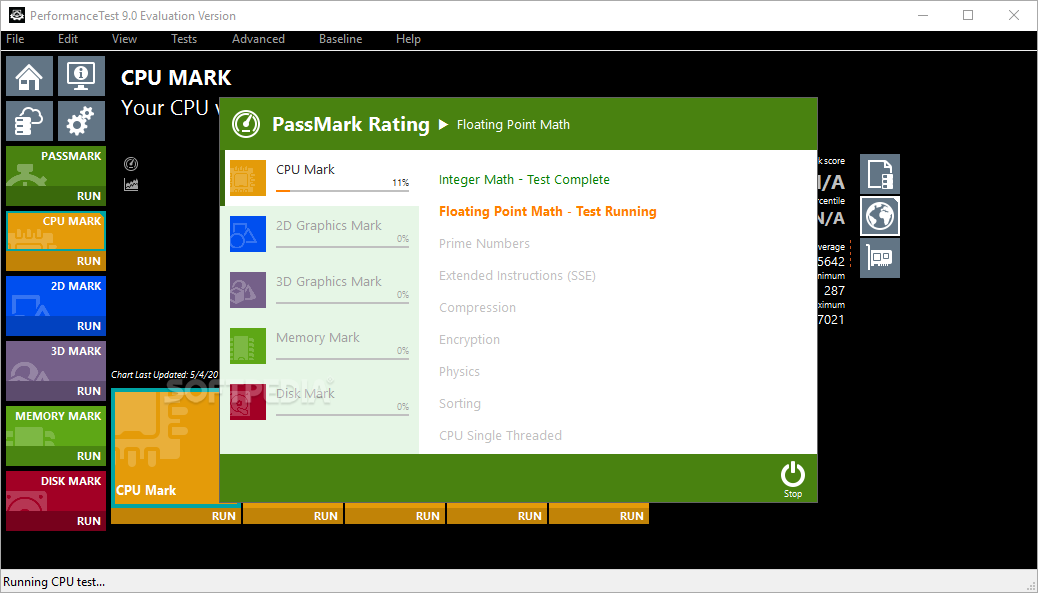This screenshot has width=1038, height=593.
Task: Click the green Memory Mark icon in dialog
Action: [x=248, y=346]
